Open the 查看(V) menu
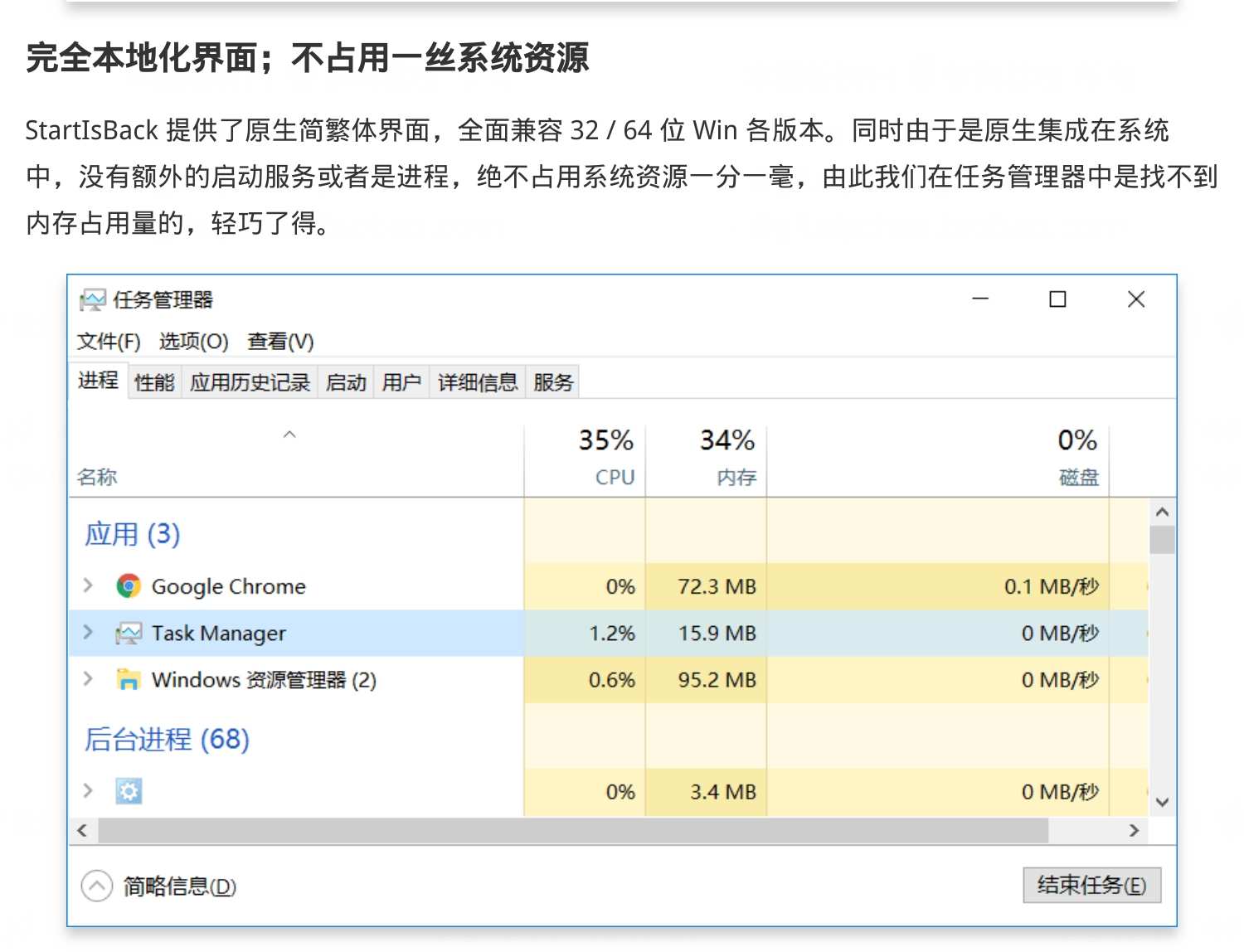 280,342
